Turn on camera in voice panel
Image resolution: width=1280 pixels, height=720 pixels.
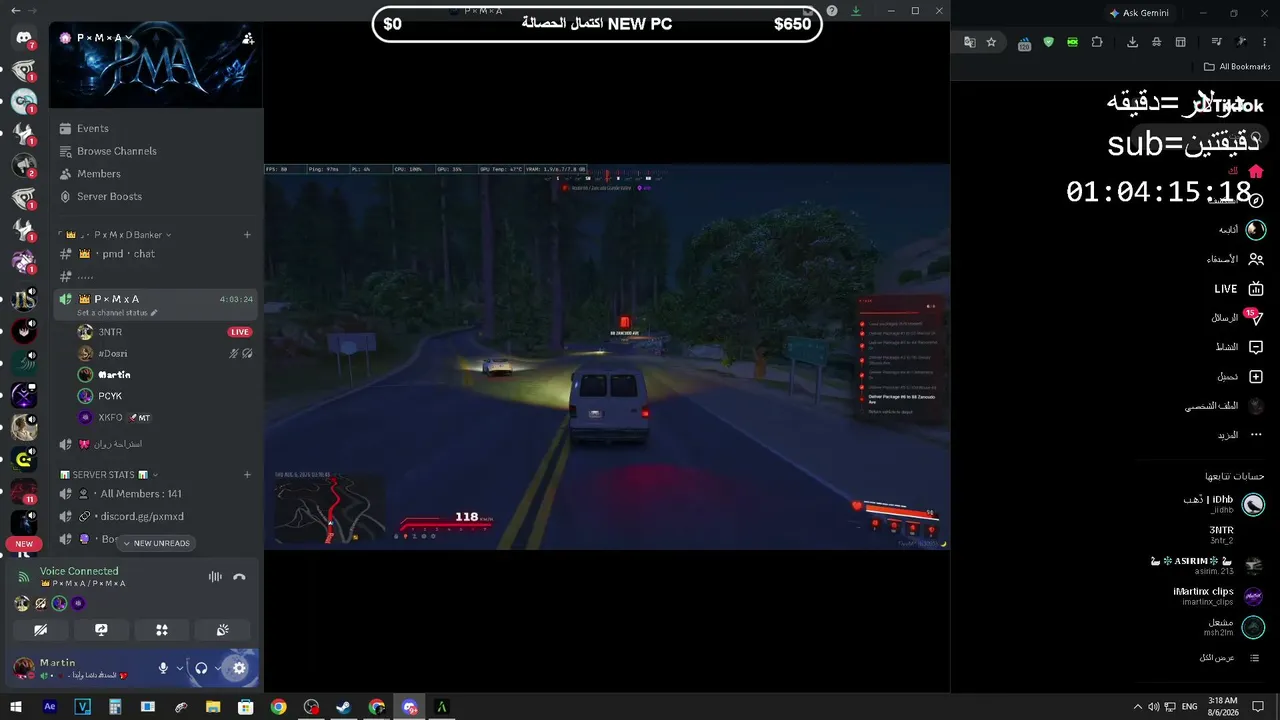(41, 630)
